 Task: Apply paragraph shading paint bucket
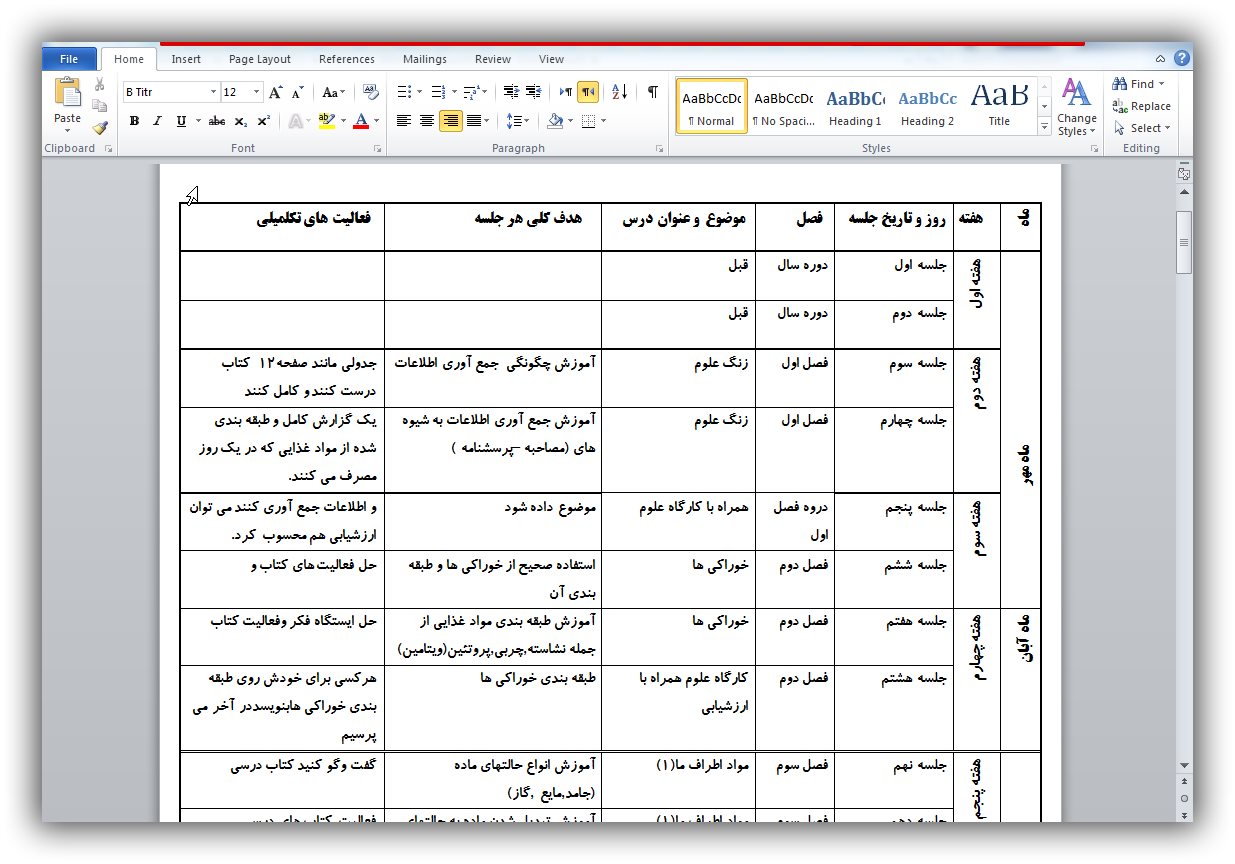[x=555, y=121]
